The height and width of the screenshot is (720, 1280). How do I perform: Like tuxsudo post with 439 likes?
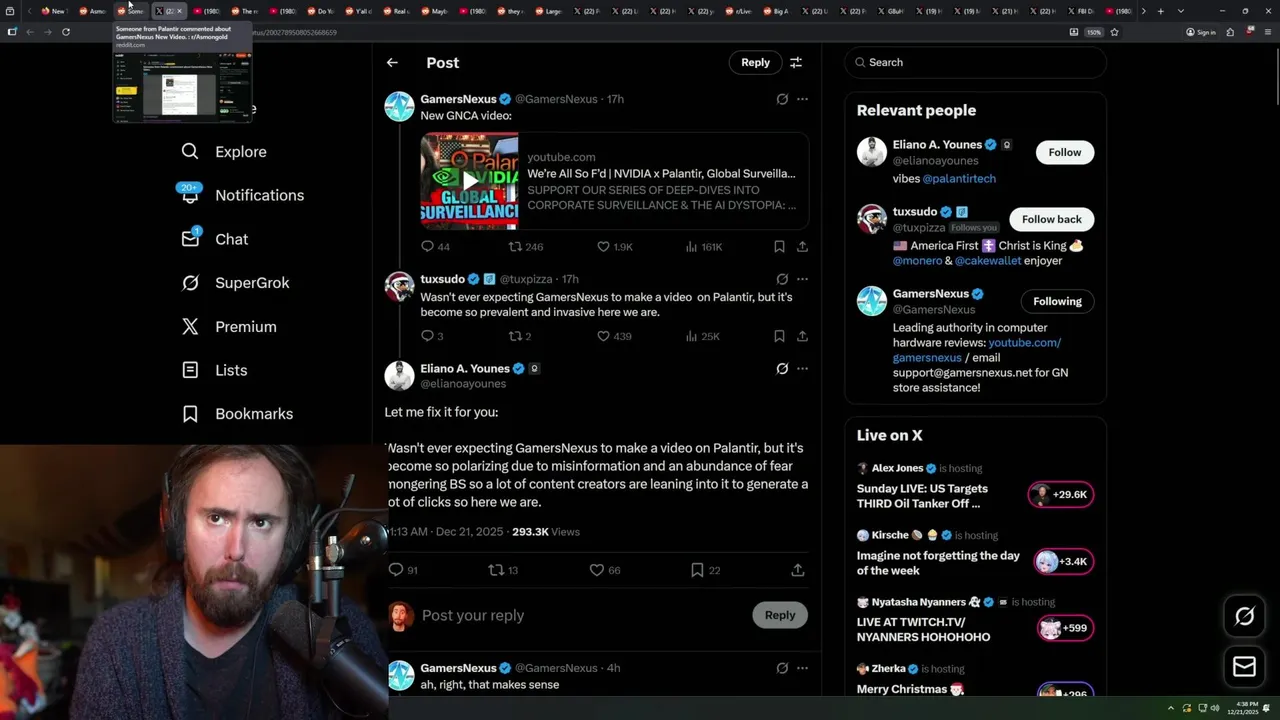(614, 336)
